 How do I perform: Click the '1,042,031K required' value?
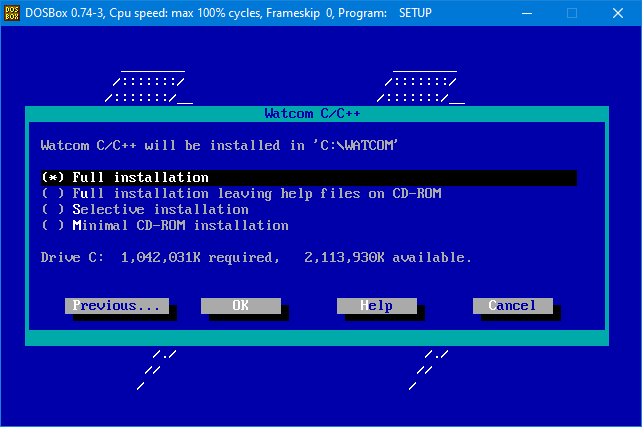[200, 258]
